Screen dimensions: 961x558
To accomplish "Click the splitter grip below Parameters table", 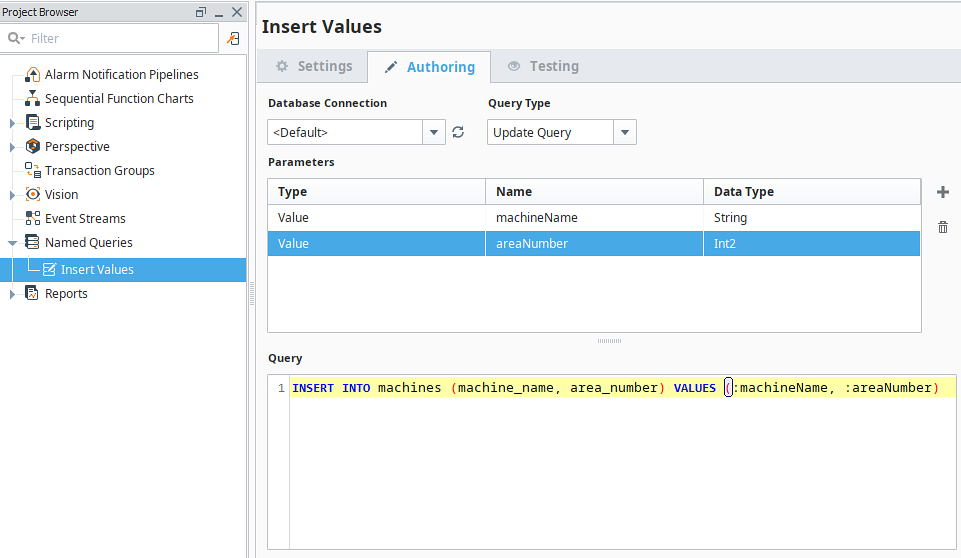I will pyautogui.click(x=609, y=341).
